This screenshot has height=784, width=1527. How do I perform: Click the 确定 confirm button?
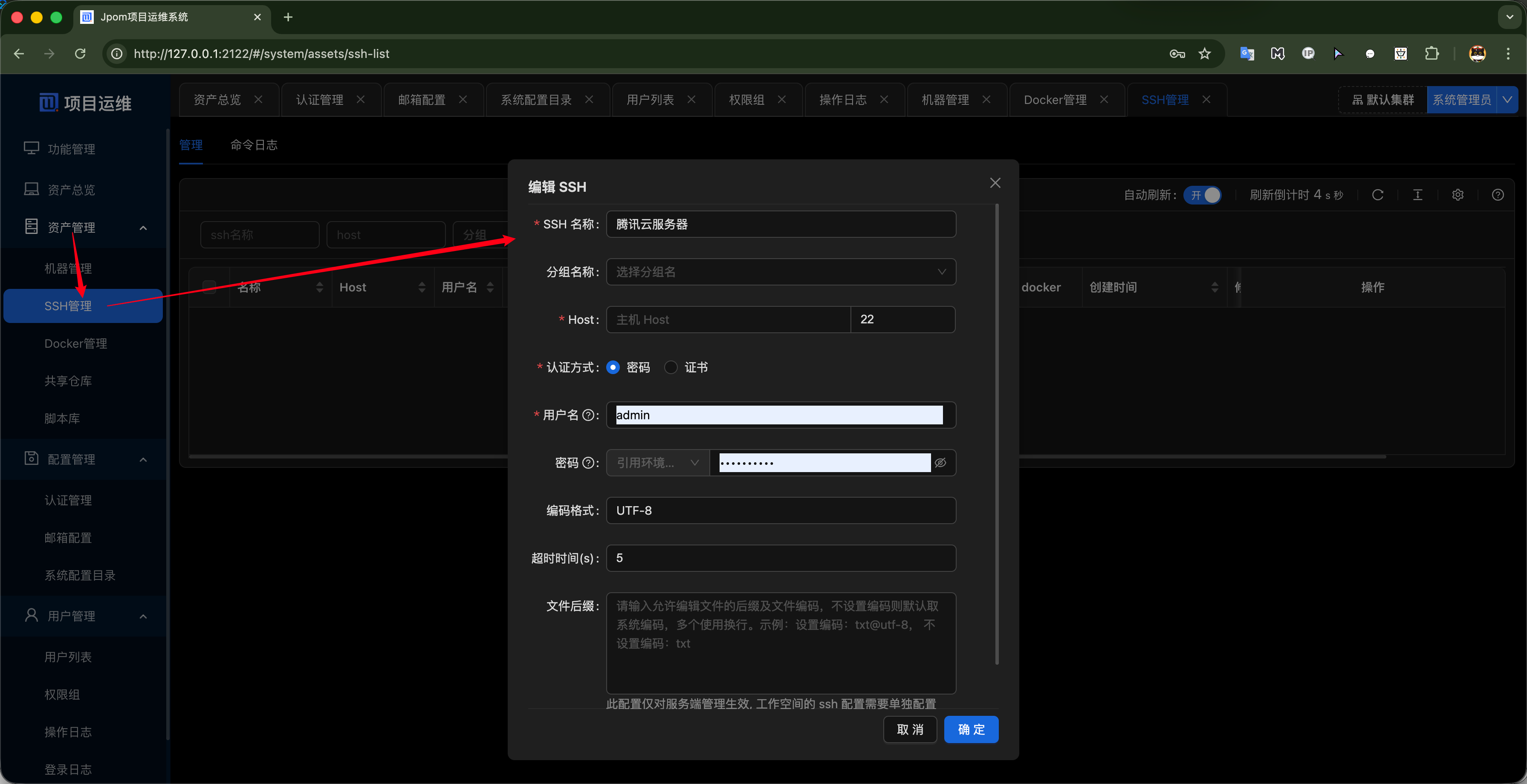coord(971,729)
